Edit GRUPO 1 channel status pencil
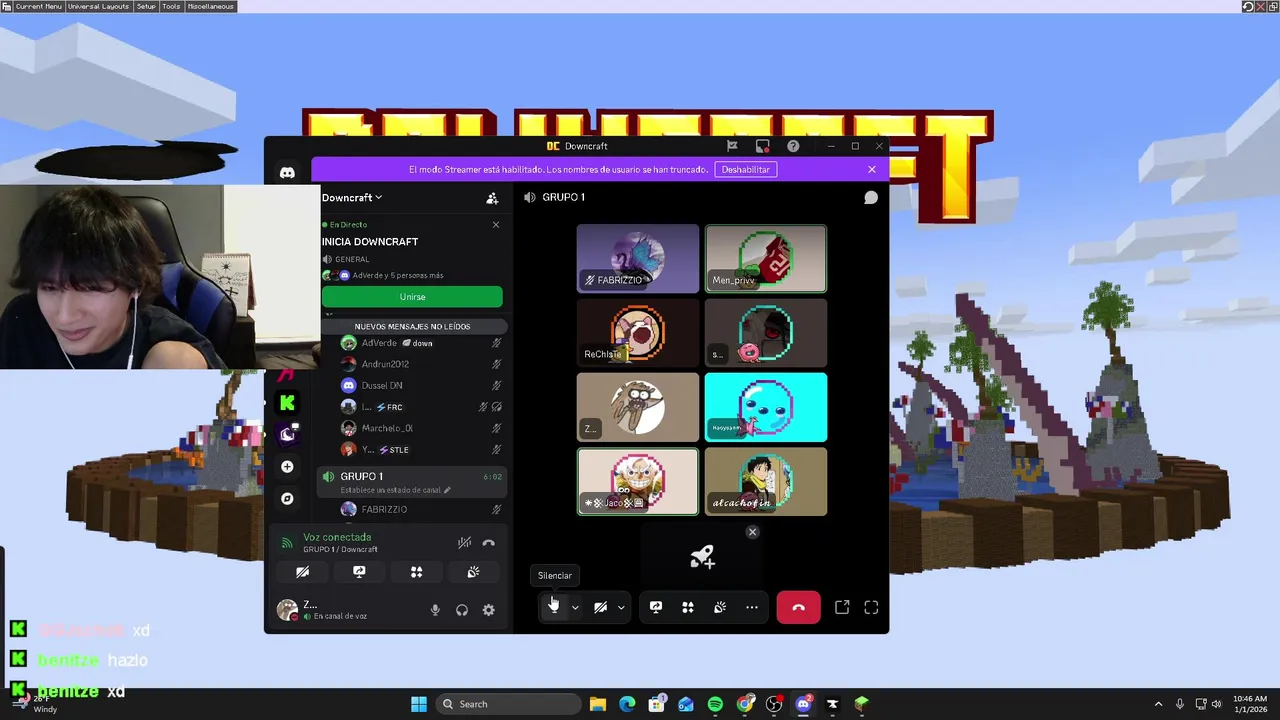This screenshot has width=1280, height=720. [x=447, y=490]
